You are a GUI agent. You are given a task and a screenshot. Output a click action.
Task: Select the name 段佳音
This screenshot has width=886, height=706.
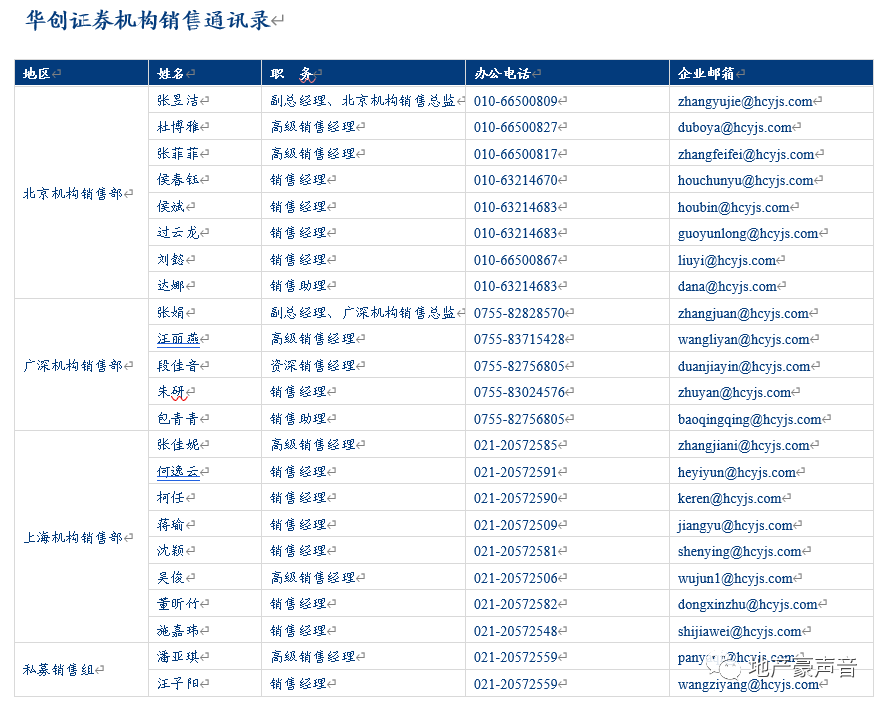pos(178,366)
